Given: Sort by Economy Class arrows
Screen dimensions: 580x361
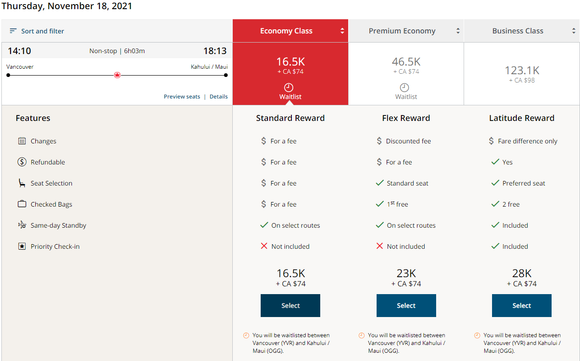Looking at the screenshot, I should point(342,31).
